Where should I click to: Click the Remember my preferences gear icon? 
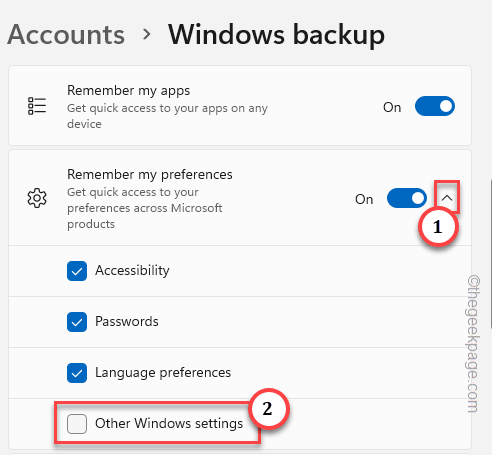pyautogui.click(x=37, y=198)
